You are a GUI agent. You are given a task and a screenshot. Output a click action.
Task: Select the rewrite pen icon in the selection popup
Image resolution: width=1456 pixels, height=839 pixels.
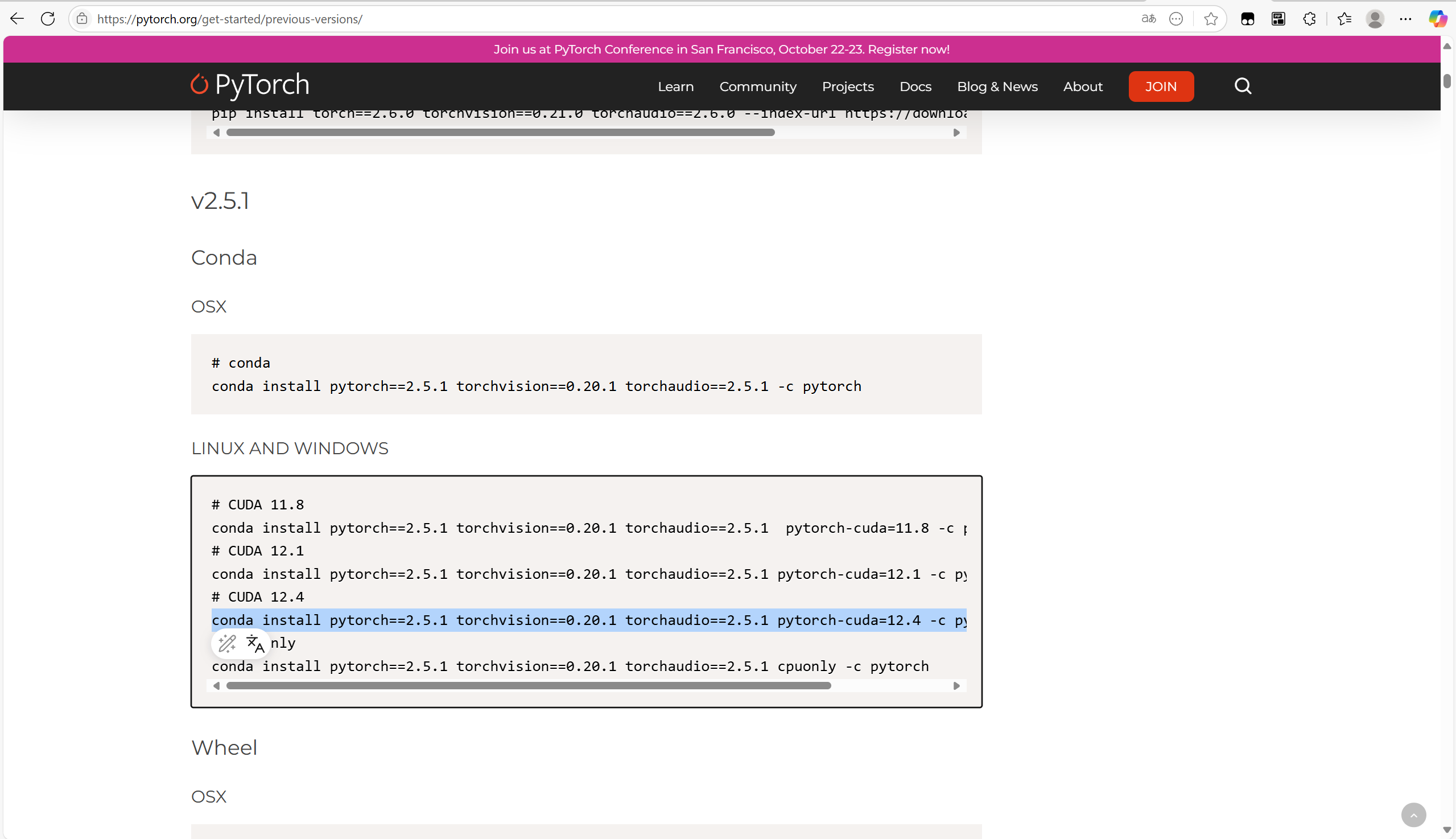pyautogui.click(x=227, y=643)
